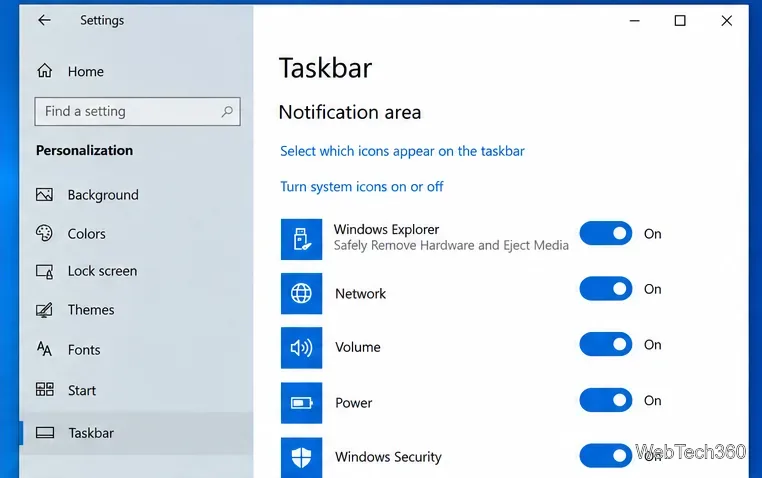This screenshot has height=478, width=762.
Task: Click the 'Find a setting' search box
Action: click(138, 111)
